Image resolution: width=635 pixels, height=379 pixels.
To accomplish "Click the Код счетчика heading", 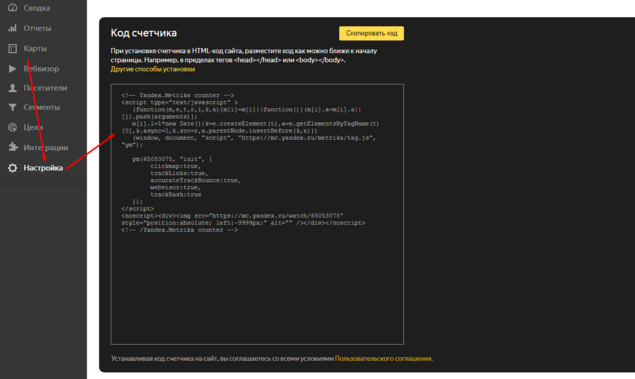I will [144, 33].
